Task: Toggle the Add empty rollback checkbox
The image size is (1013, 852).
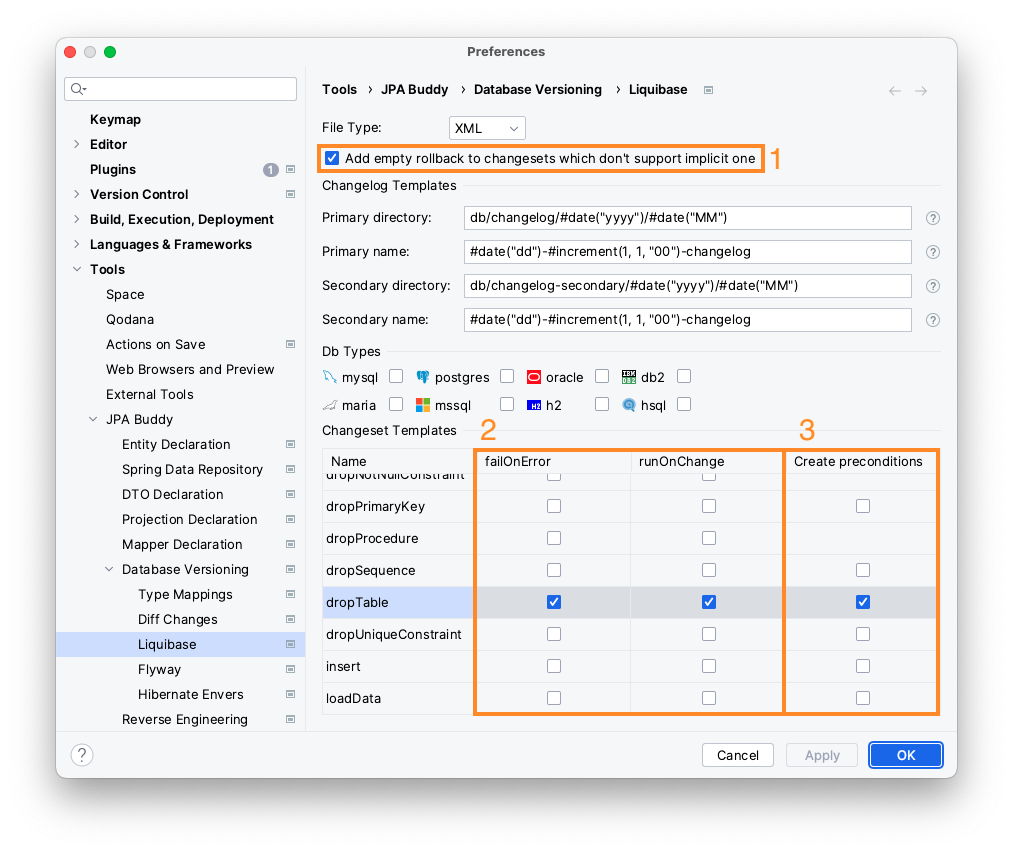Action: (x=332, y=158)
